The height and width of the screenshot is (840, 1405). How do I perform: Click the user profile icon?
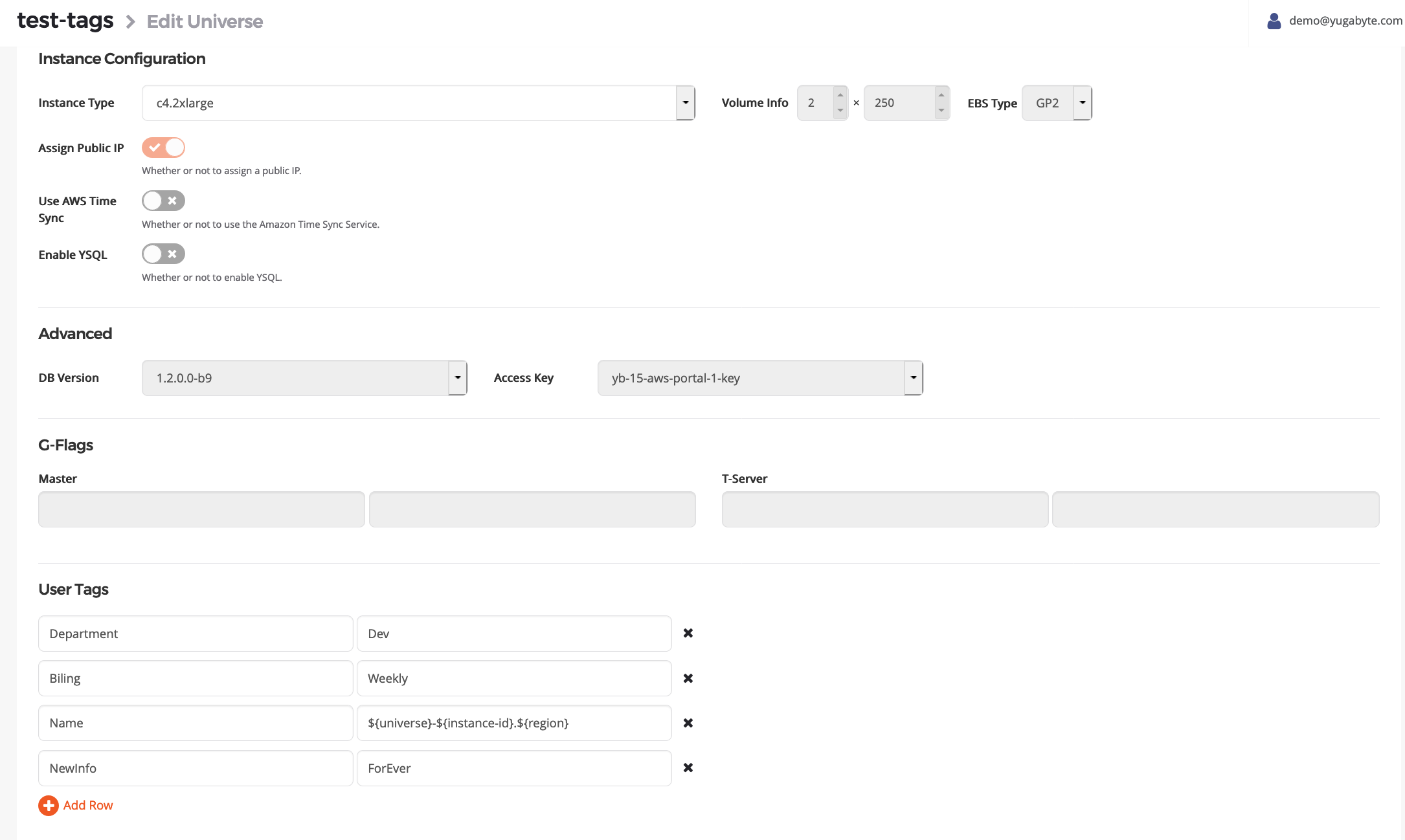point(1274,21)
